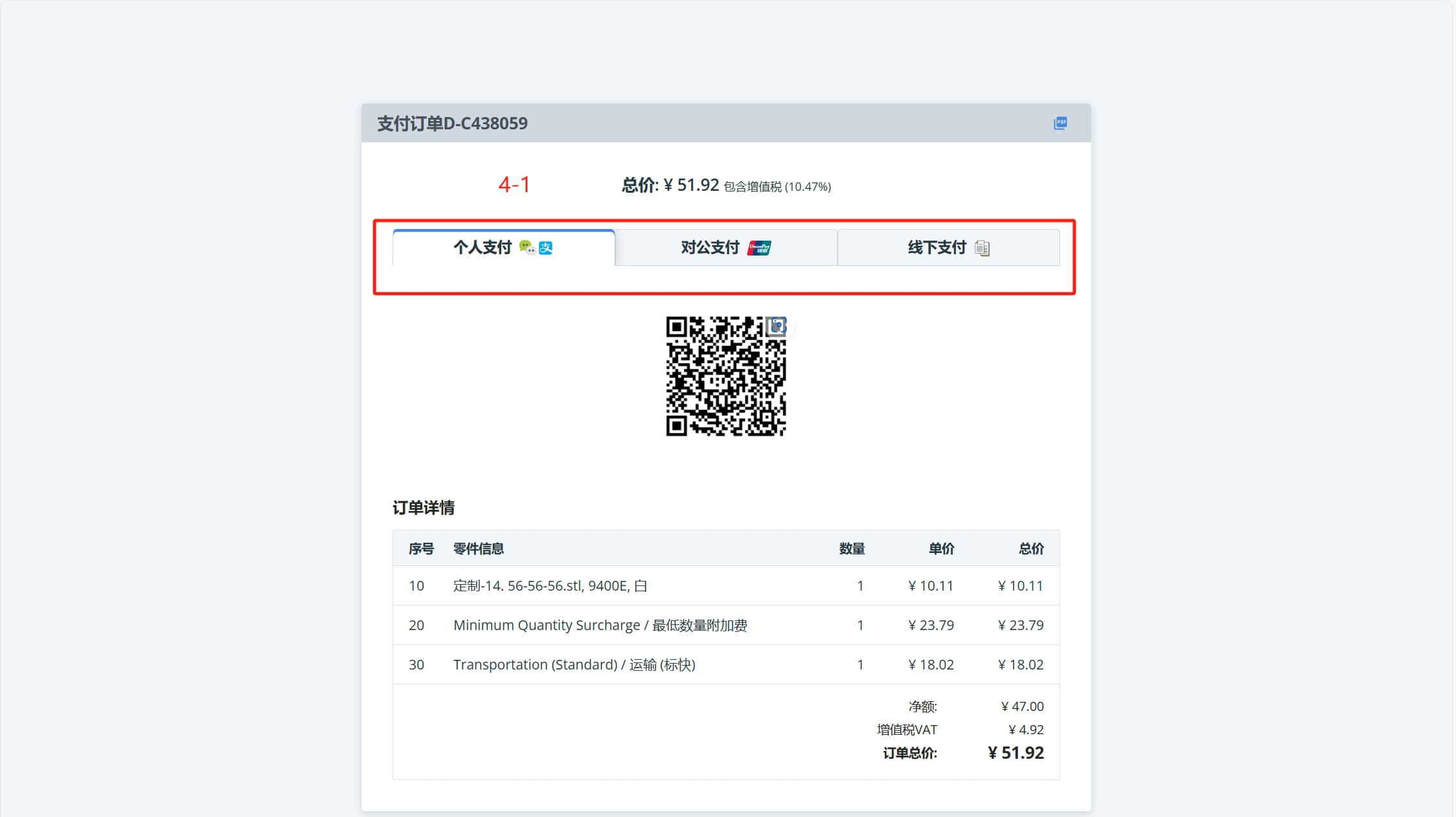Image resolution: width=1456 pixels, height=817 pixels.
Task: Click row number 30
Action: 416,665
